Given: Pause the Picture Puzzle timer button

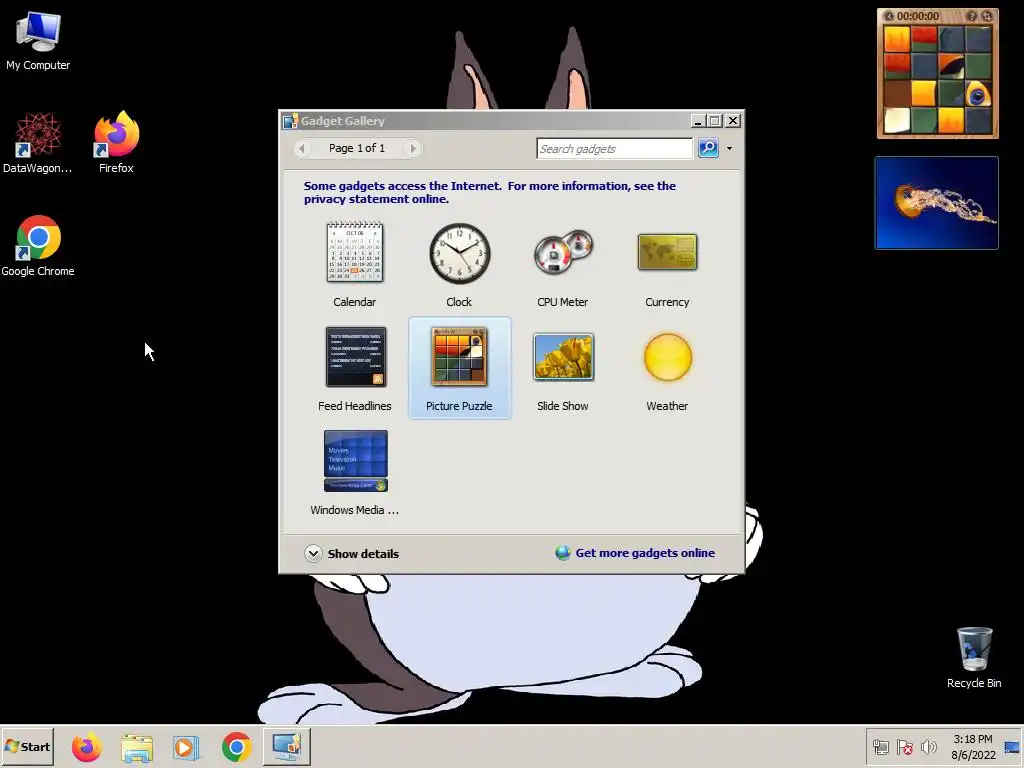Looking at the screenshot, I should [888, 16].
